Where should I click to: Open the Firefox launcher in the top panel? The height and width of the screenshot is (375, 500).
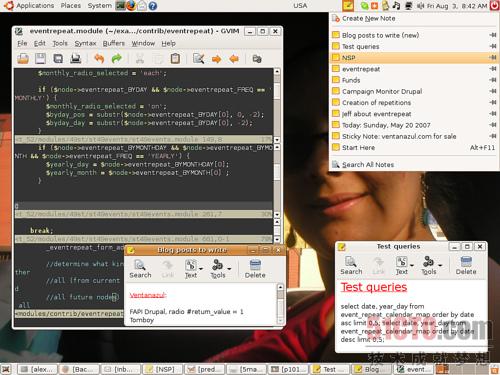coord(131,6)
